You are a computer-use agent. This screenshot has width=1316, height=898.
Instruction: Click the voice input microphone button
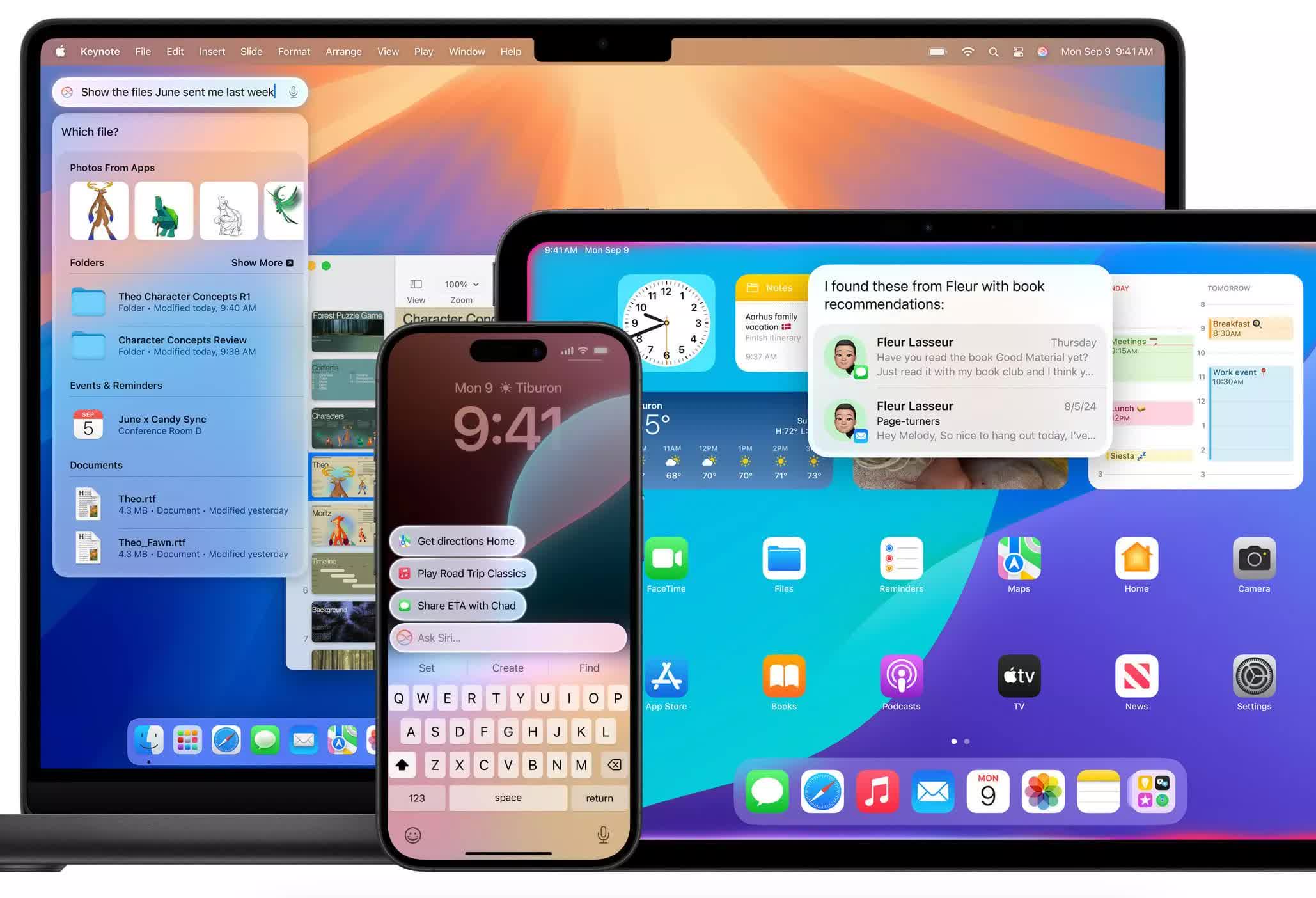coord(292,91)
